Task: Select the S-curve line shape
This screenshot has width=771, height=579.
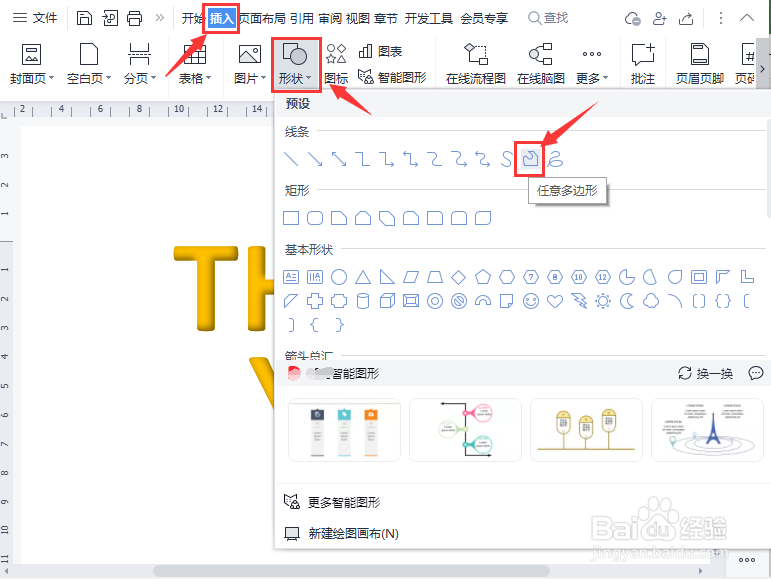Action: point(506,159)
